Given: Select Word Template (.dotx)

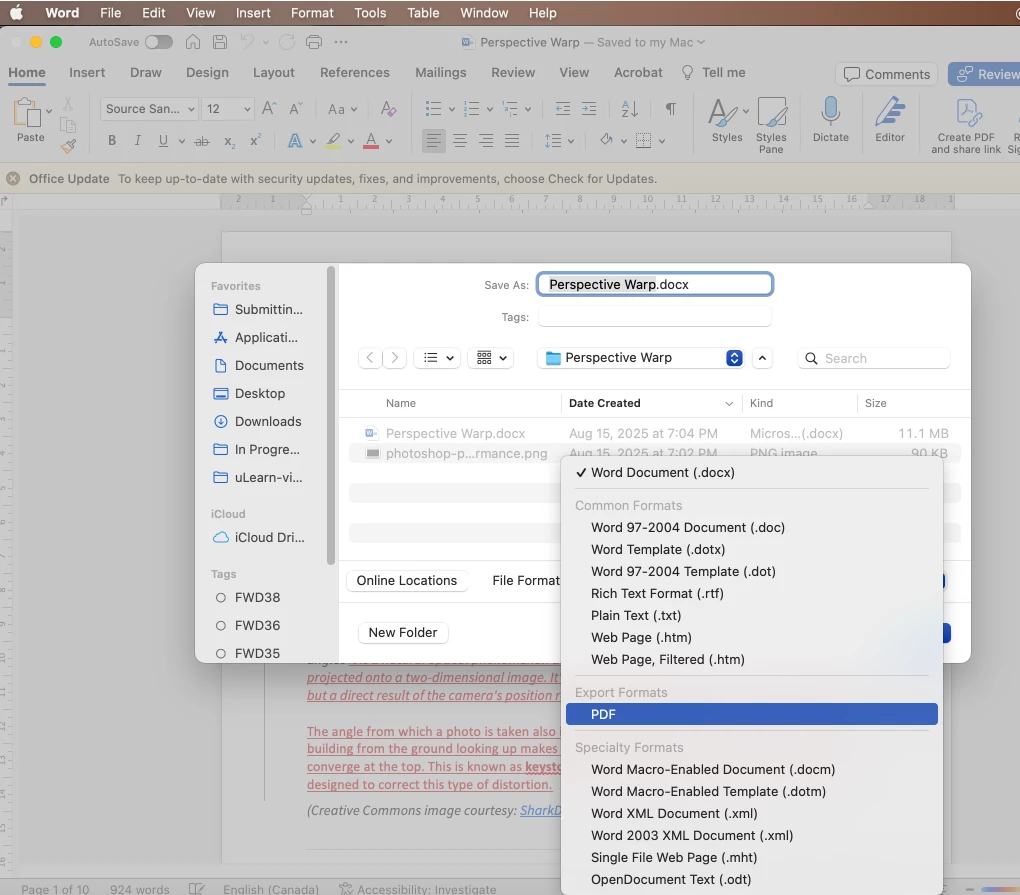Looking at the screenshot, I should [658, 549].
